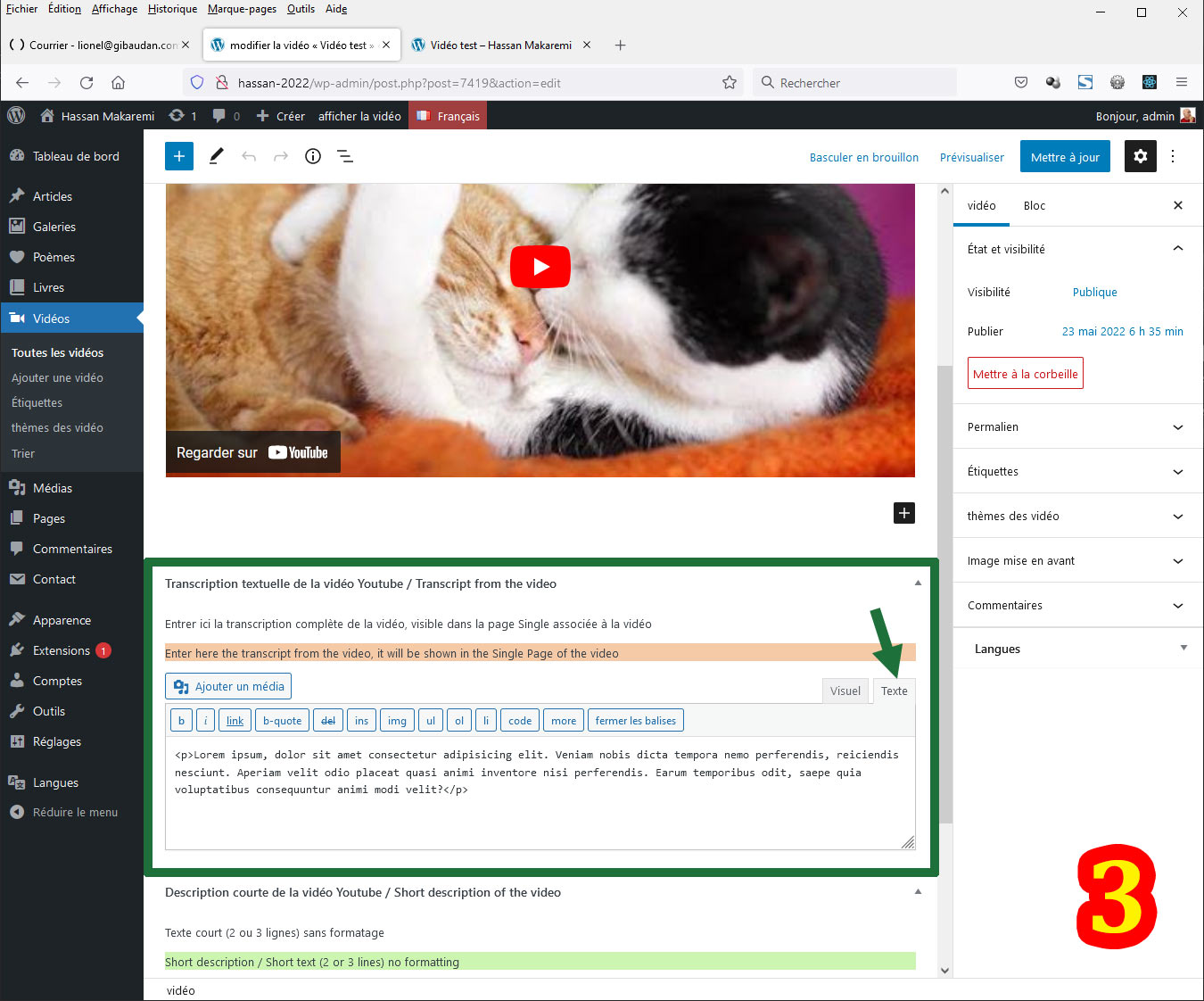Click the block inserter plus button
The image size is (1204, 1001).
(179, 156)
